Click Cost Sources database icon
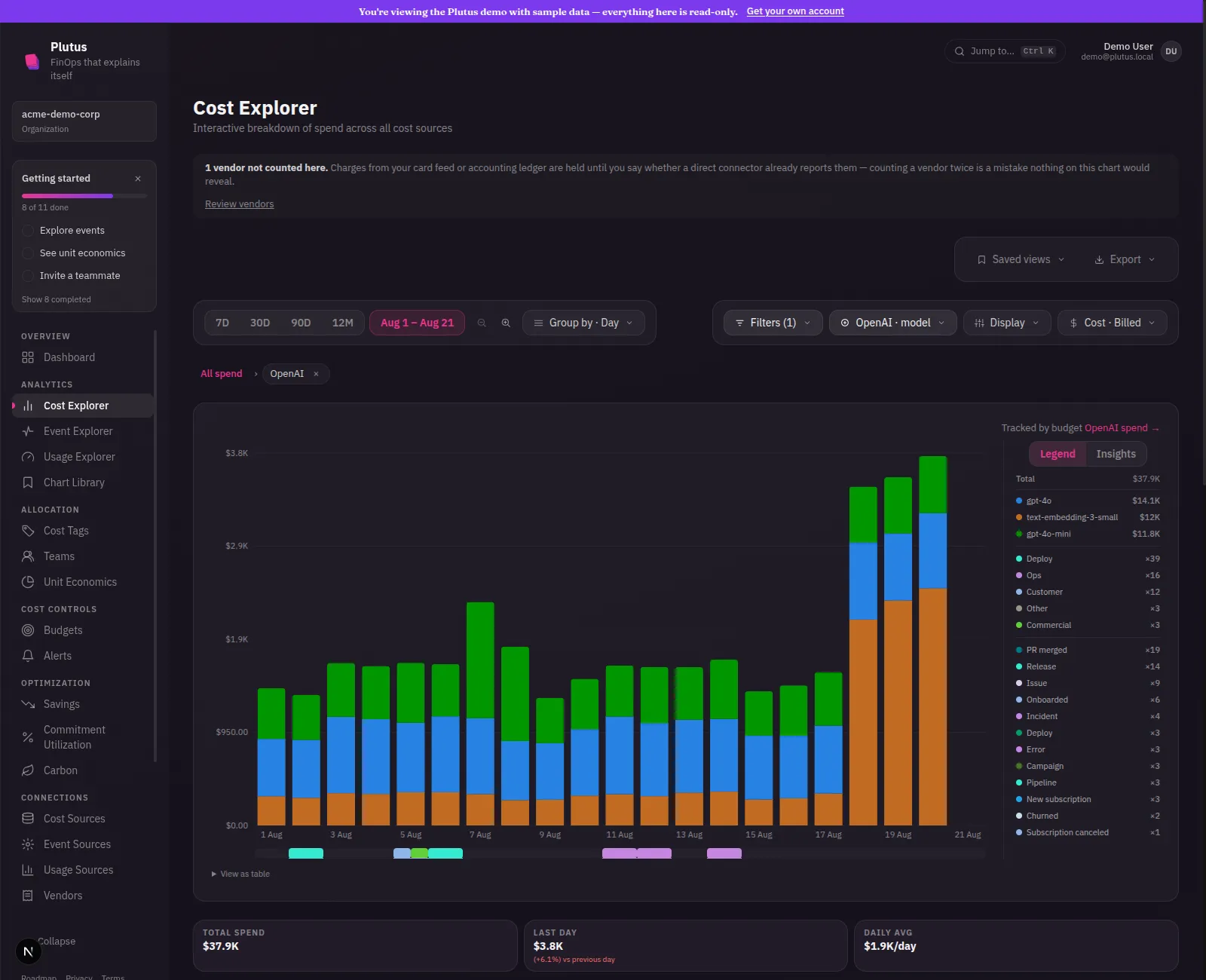1206x980 pixels. (28, 819)
